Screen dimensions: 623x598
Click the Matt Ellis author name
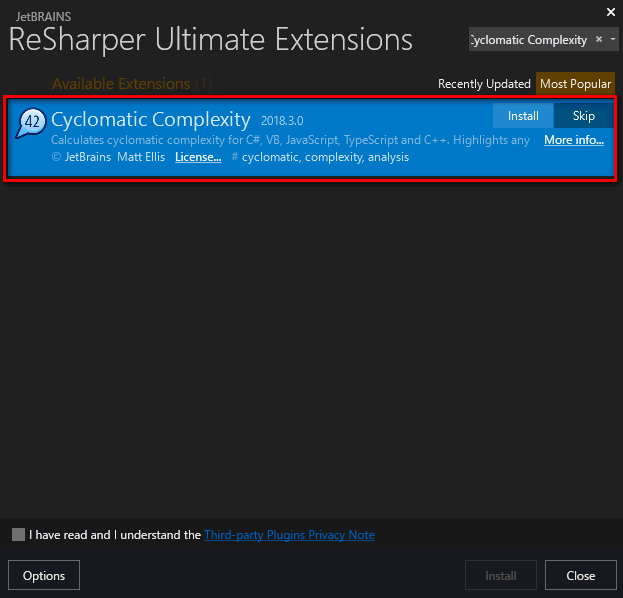coord(141,157)
